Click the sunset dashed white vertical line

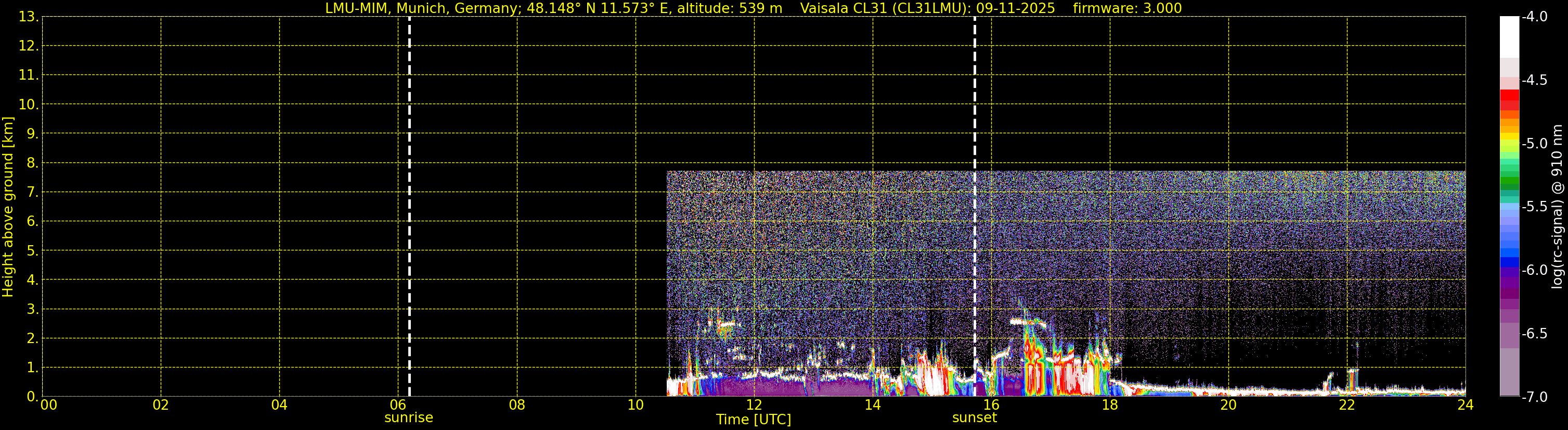975,207
